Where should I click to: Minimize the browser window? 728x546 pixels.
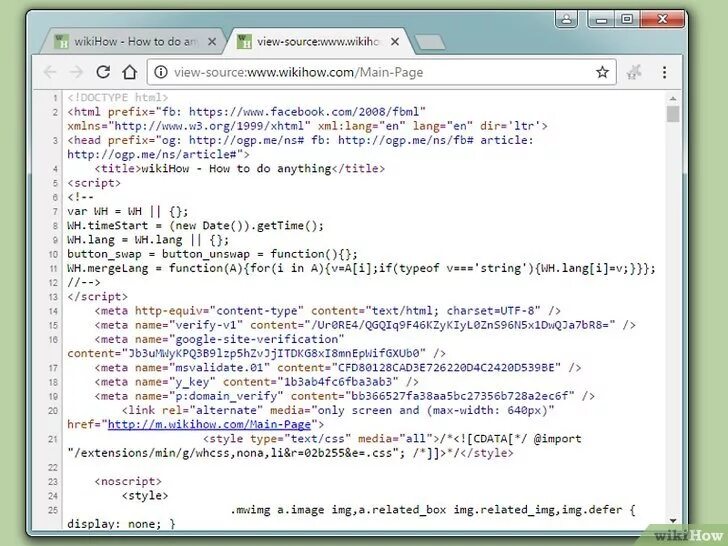[601, 20]
